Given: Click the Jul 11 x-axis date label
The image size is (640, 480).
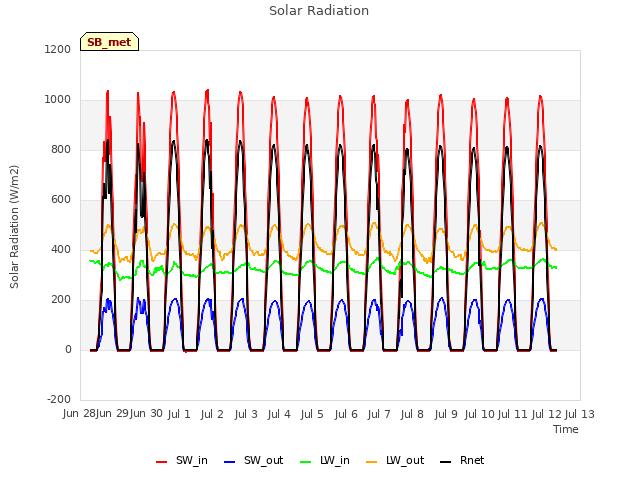Looking at the screenshot, I should coord(513,414).
